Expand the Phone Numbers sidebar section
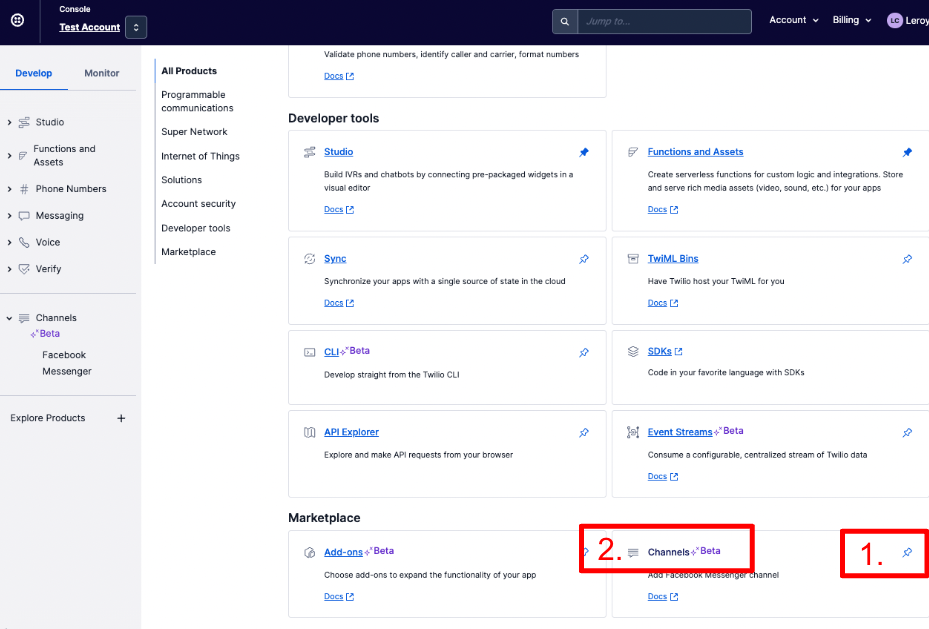Screen dimensions: 929x629 point(10,189)
